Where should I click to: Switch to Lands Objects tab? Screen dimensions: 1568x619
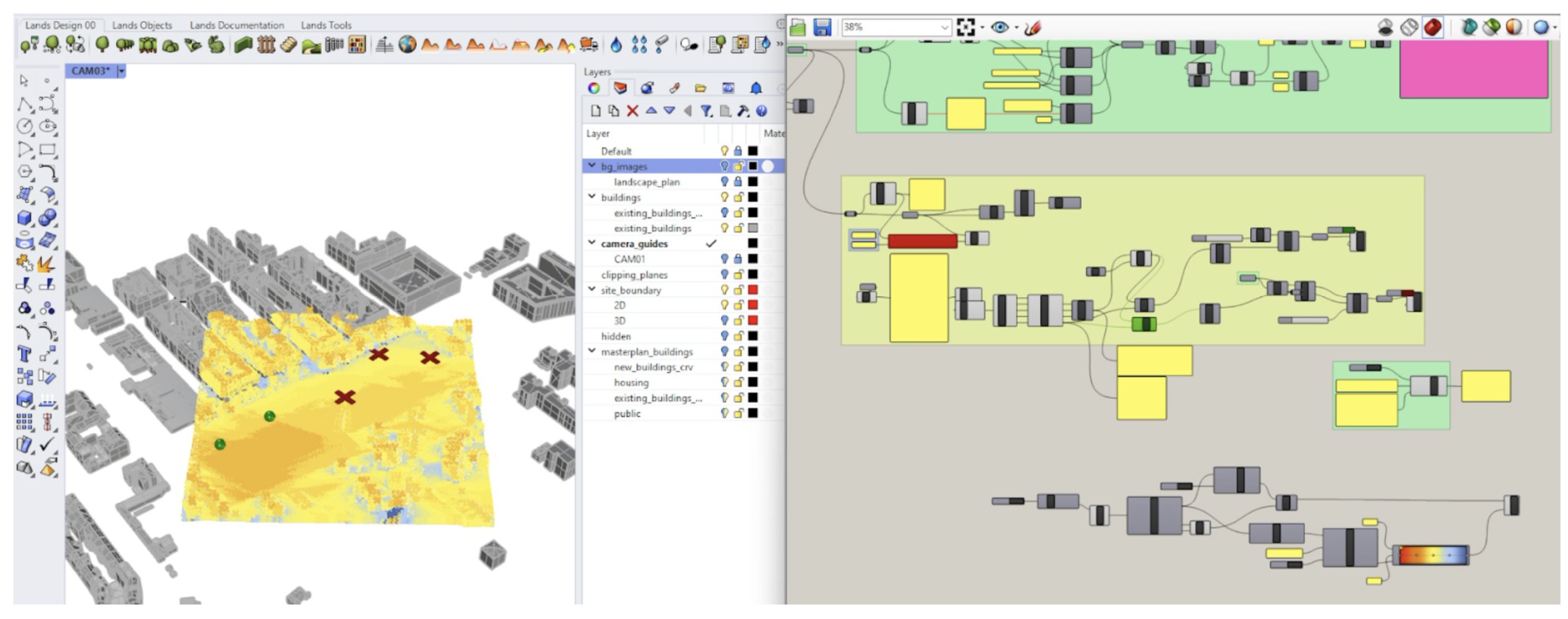click(142, 25)
